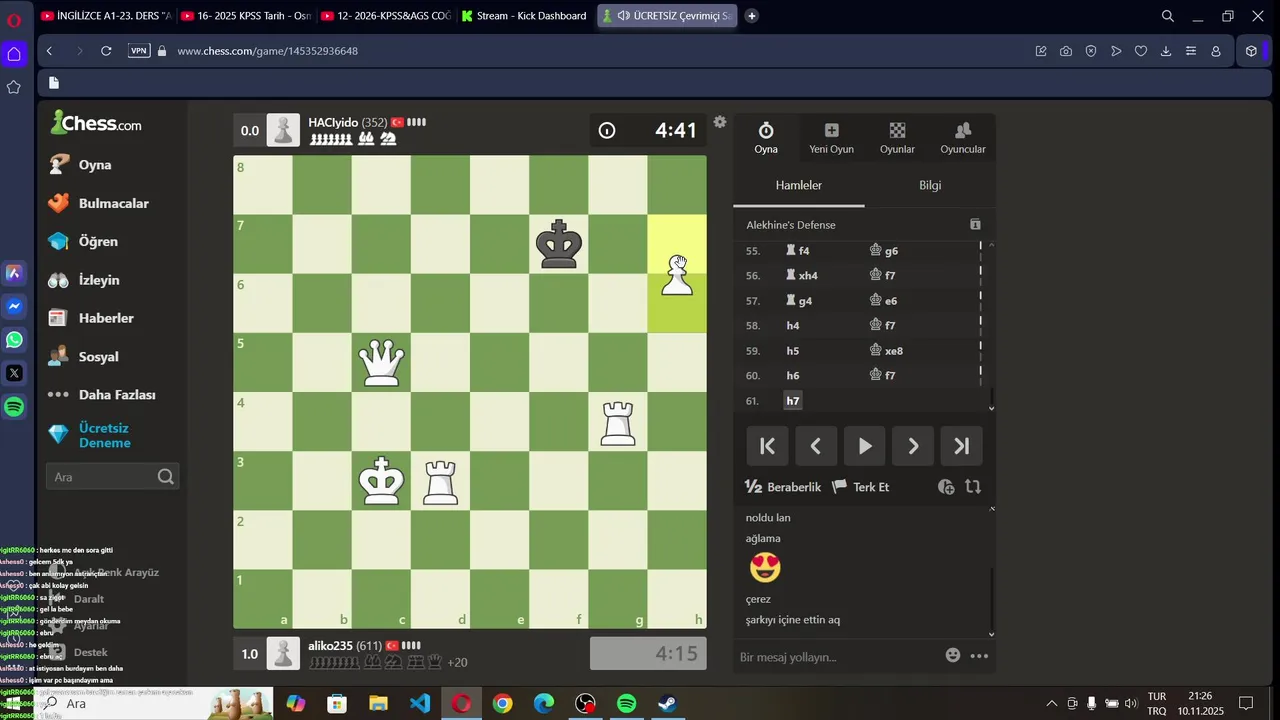Select Öğren in the left sidebar

click(x=84, y=241)
